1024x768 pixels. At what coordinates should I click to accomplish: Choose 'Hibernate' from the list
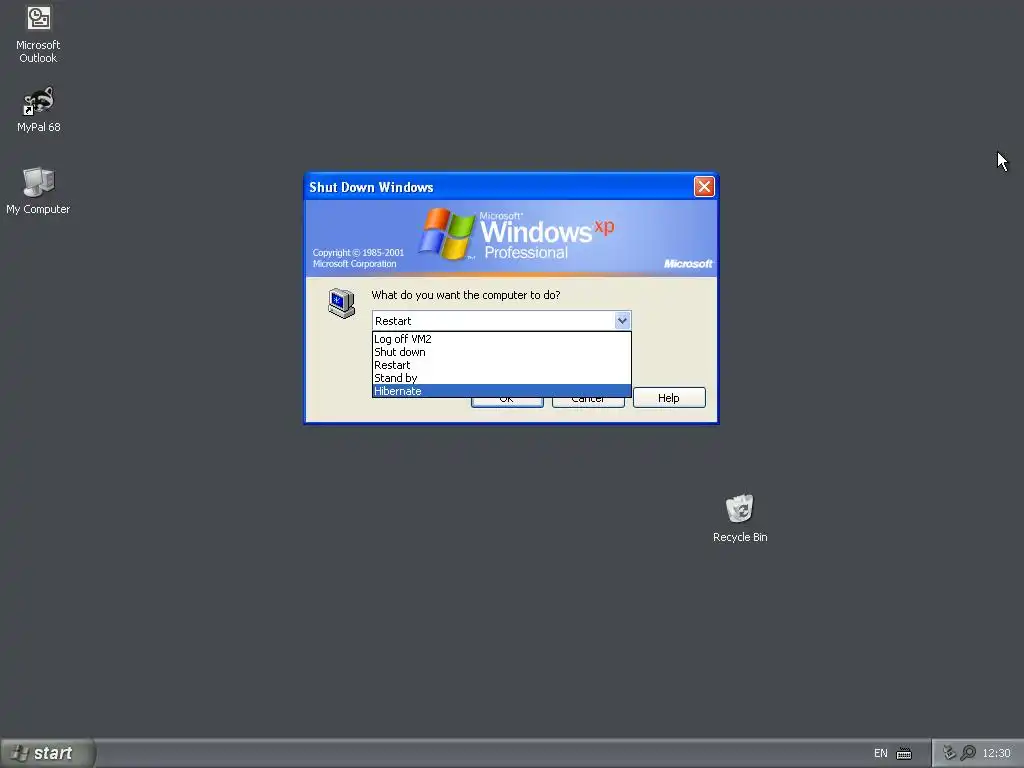coord(502,391)
